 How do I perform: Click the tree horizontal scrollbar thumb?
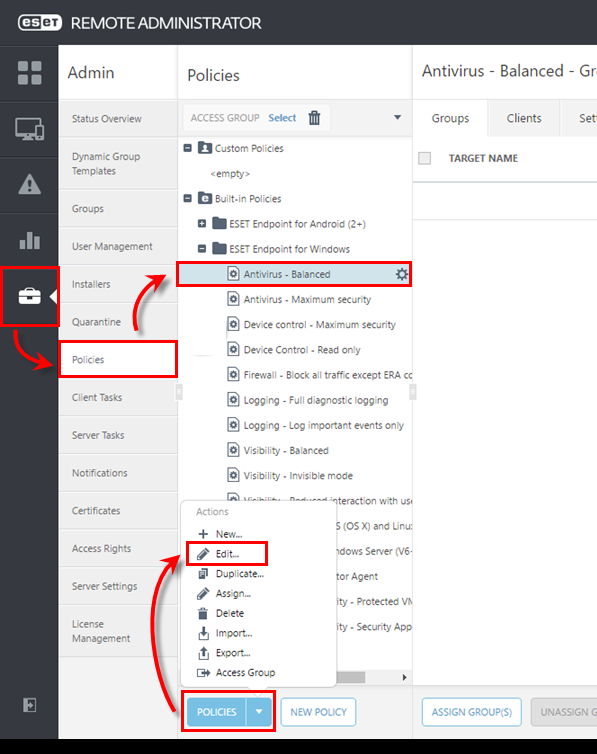pyautogui.click(x=350, y=677)
